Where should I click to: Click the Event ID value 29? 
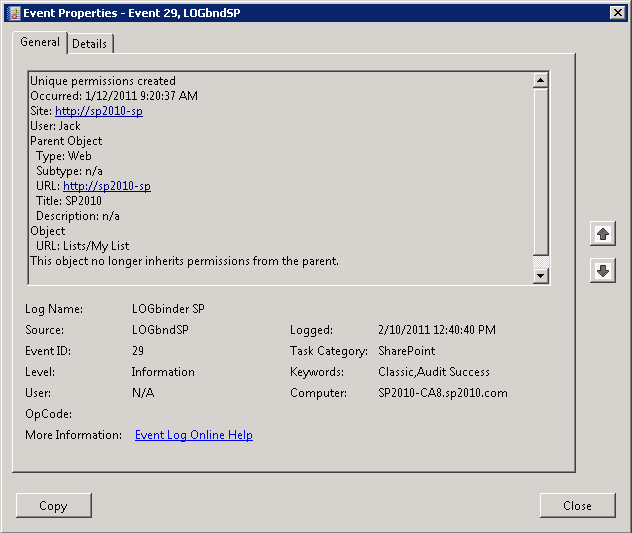click(x=138, y=351)
